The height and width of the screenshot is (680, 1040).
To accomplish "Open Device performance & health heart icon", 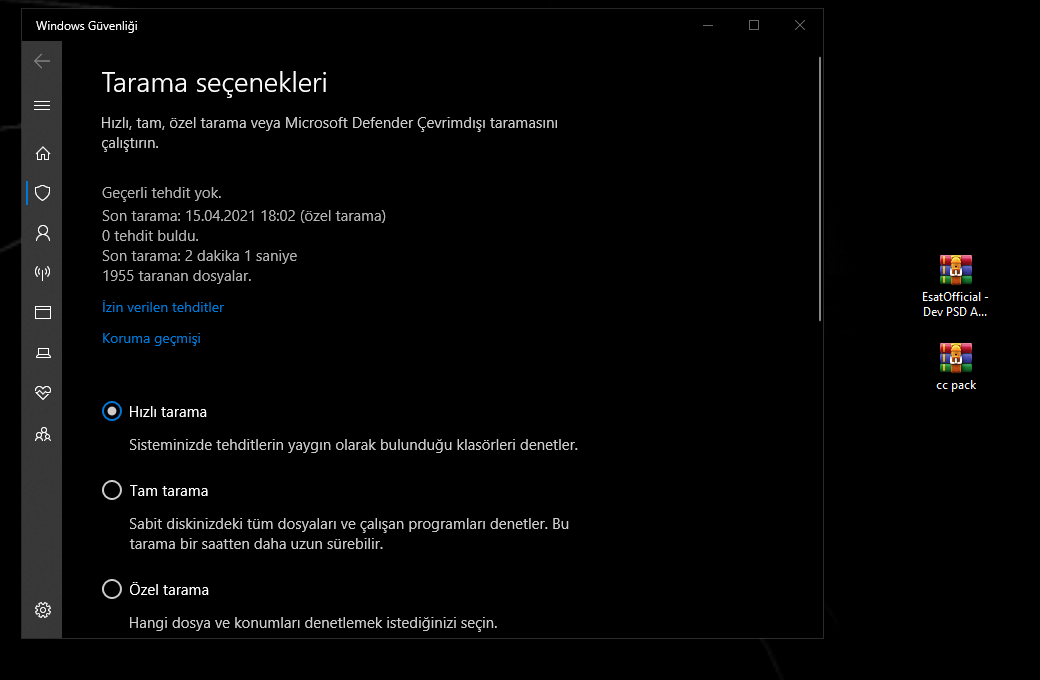I will [42, 393].
